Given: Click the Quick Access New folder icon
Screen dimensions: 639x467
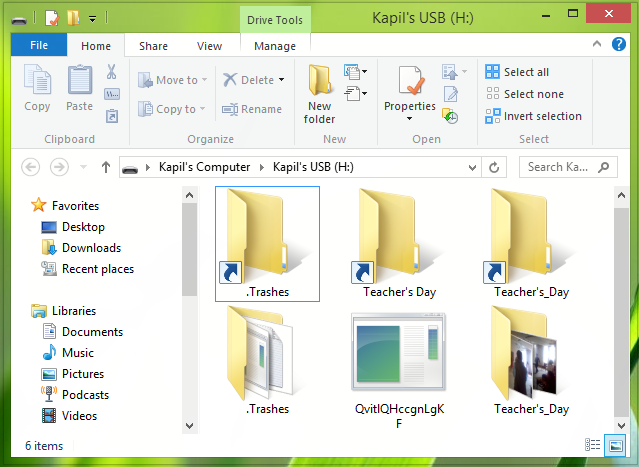Looking at the screenshot, I should coord(73,18).
